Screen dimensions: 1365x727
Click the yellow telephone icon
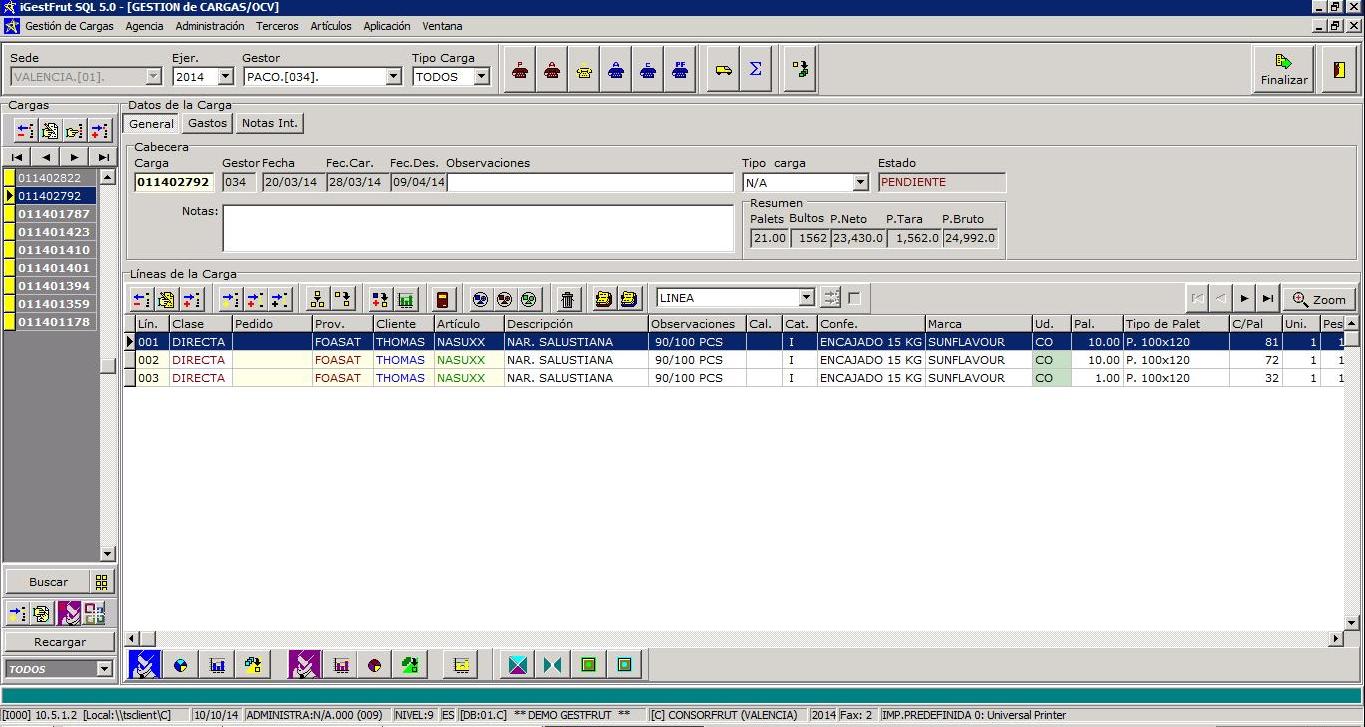[x=585, y=71]
